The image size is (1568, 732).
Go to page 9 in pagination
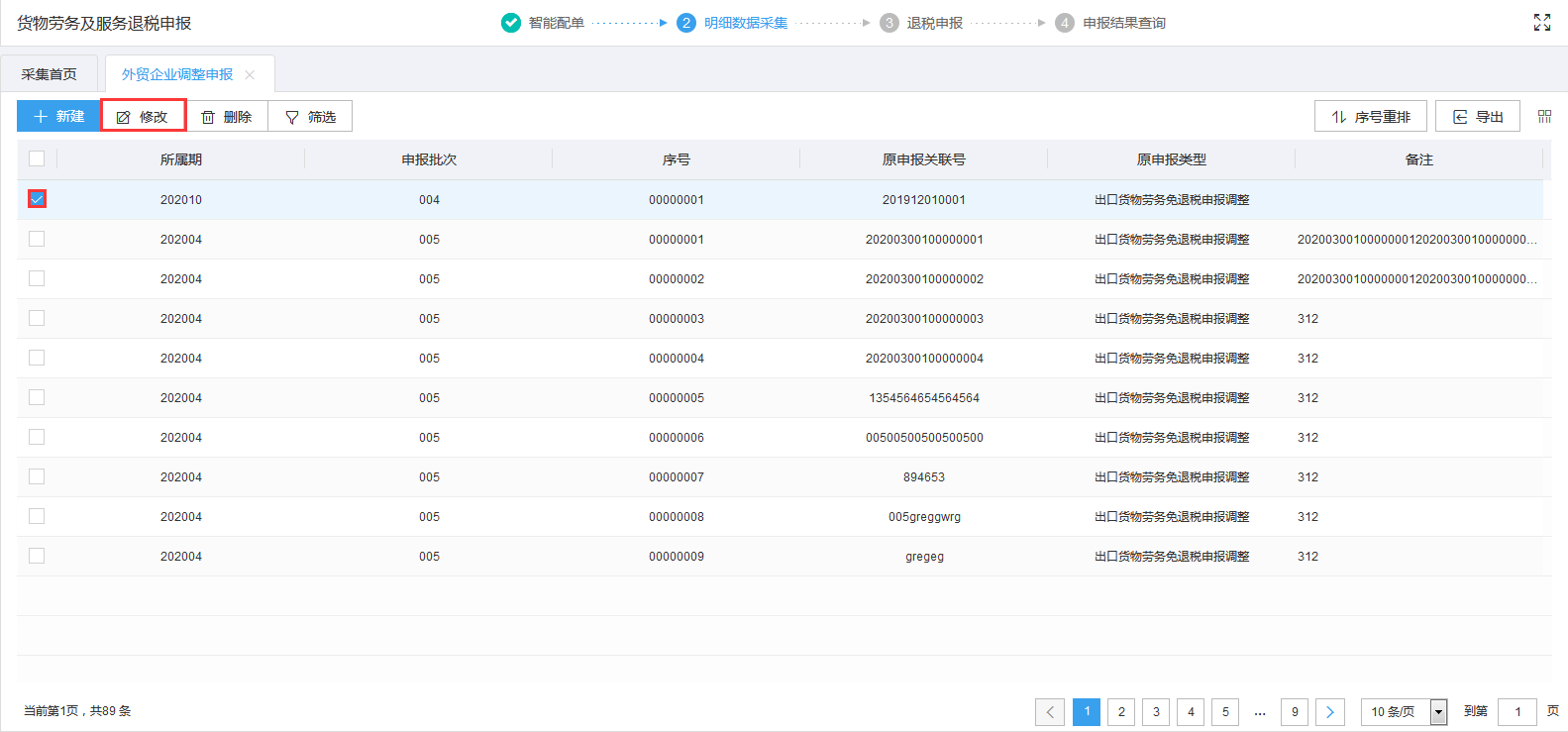(1295, 711)
